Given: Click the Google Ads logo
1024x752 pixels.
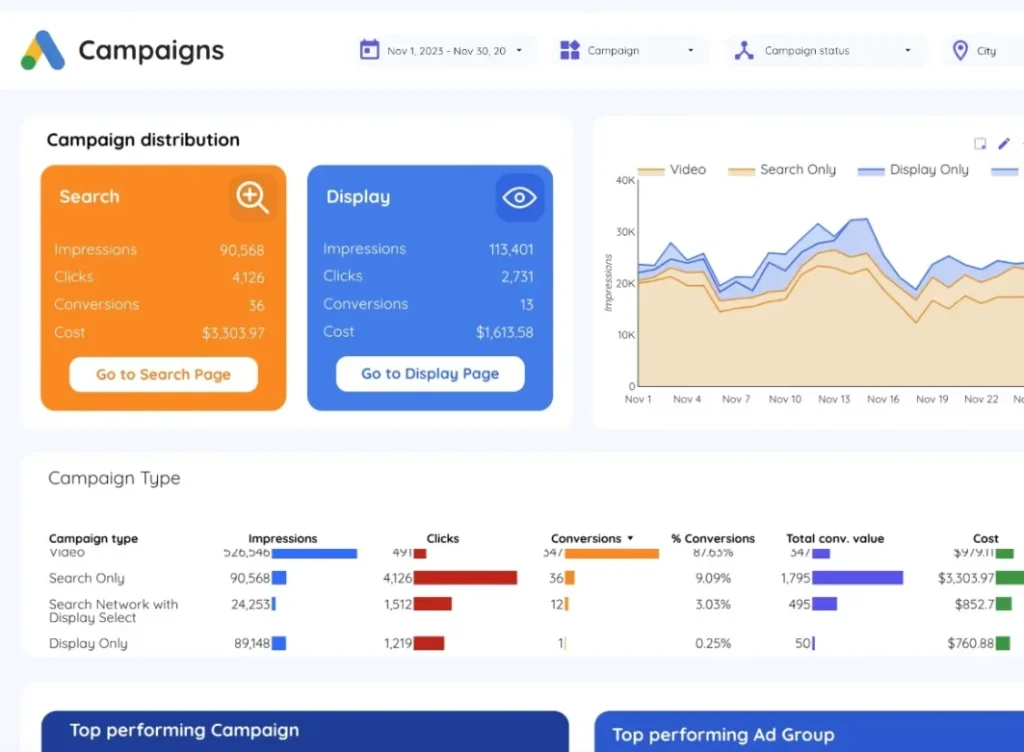Looking at the screenshot, I should (x=43, y=50).
